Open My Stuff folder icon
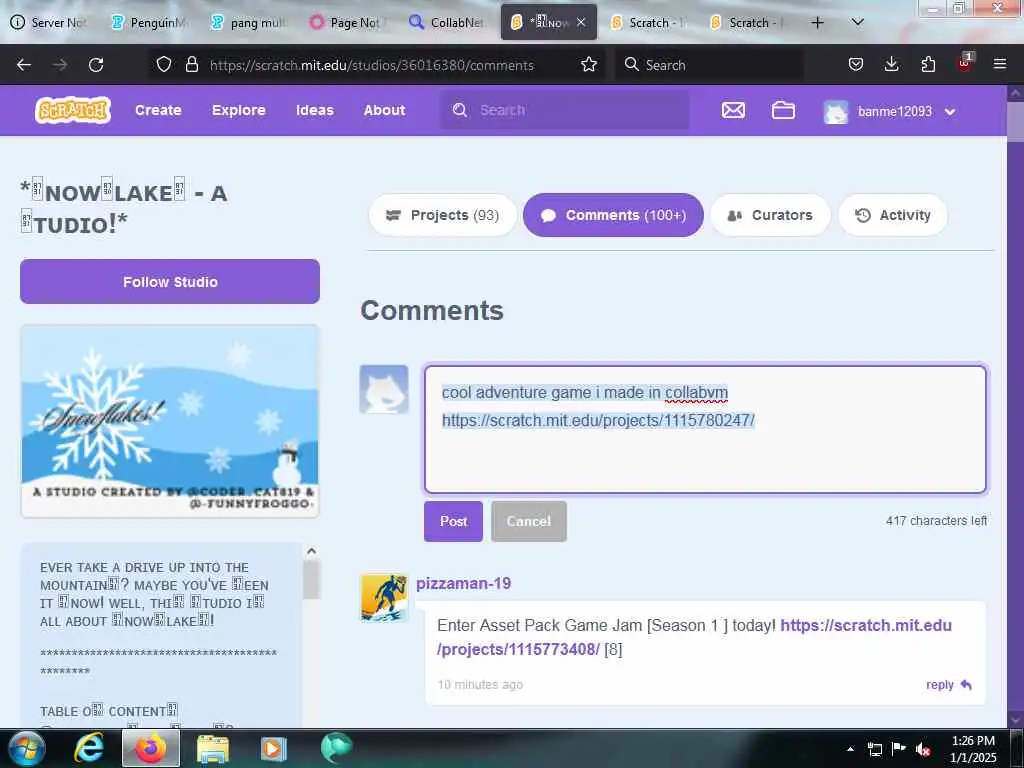 tap(783, 110)
